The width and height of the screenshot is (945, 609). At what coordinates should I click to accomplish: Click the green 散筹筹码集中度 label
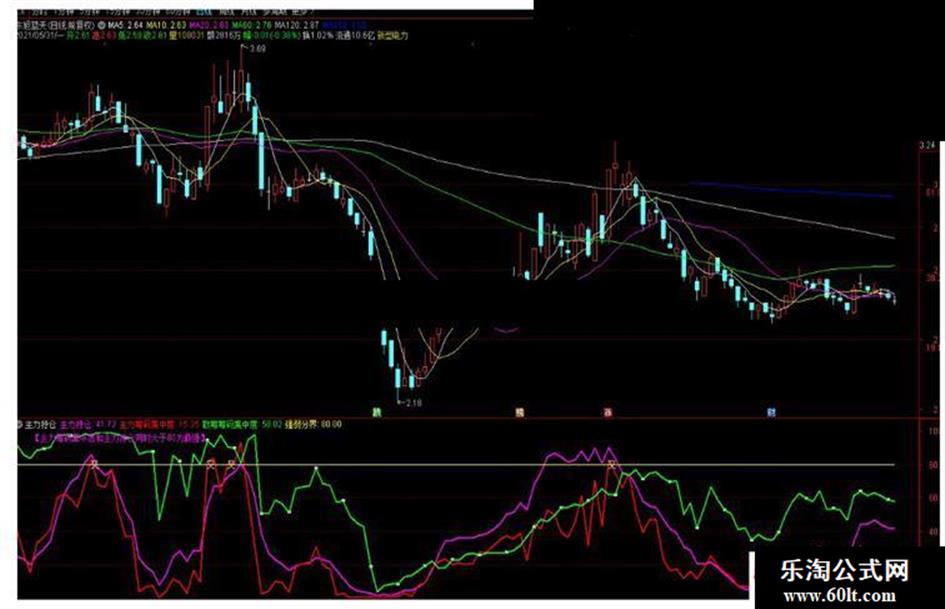(230, 424)
